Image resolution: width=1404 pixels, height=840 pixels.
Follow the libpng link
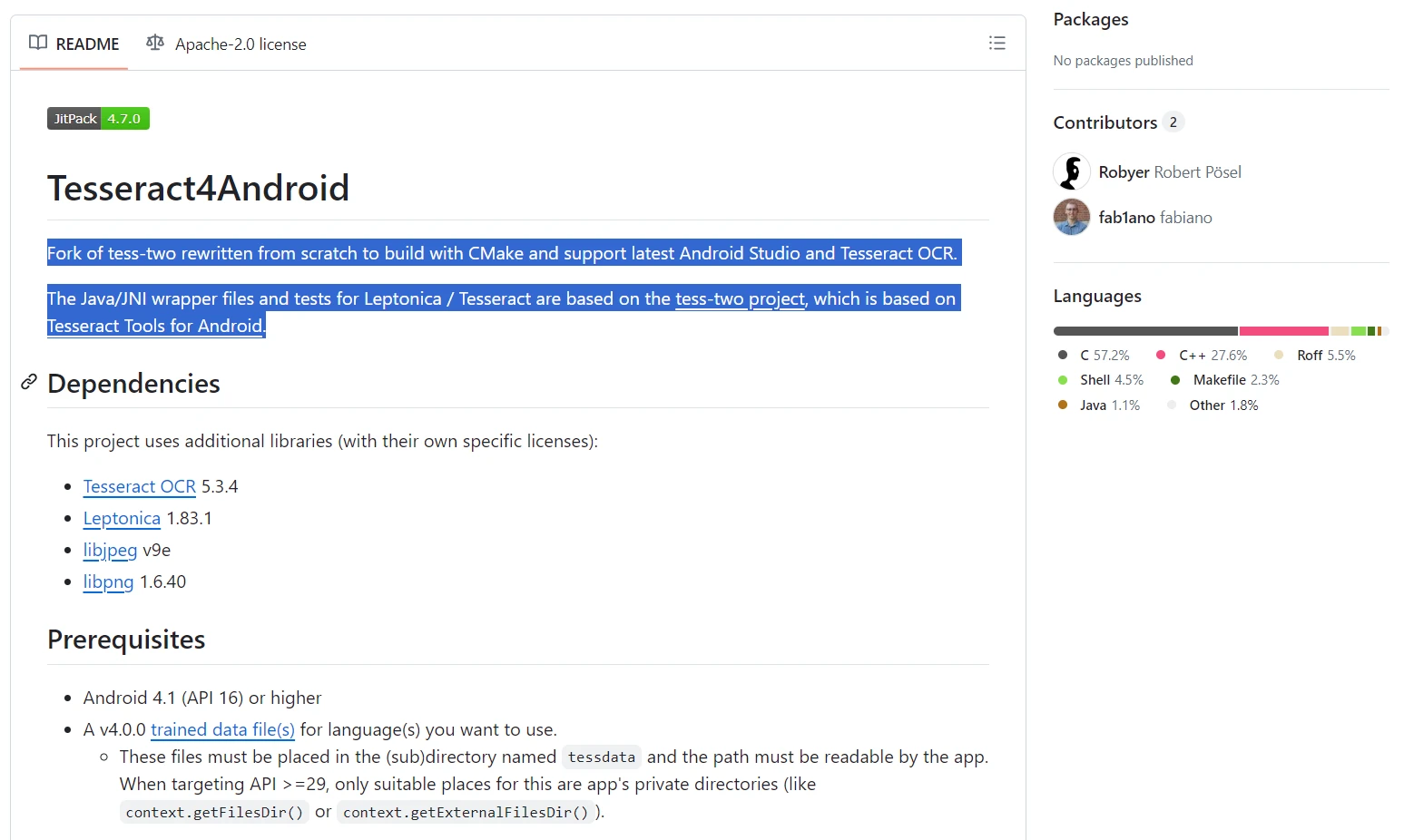pos(108,581)
